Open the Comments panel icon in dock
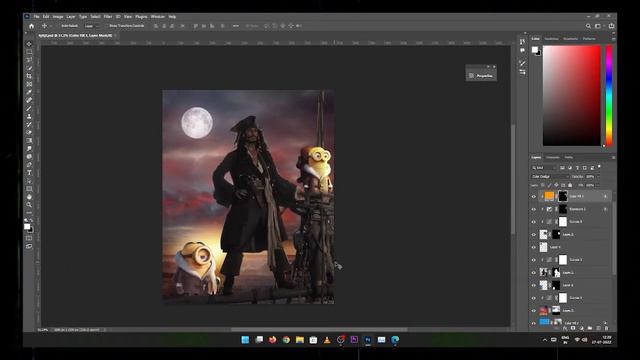Image resolution: width=640 pixels, height=360 pixels. click(522, 50)
